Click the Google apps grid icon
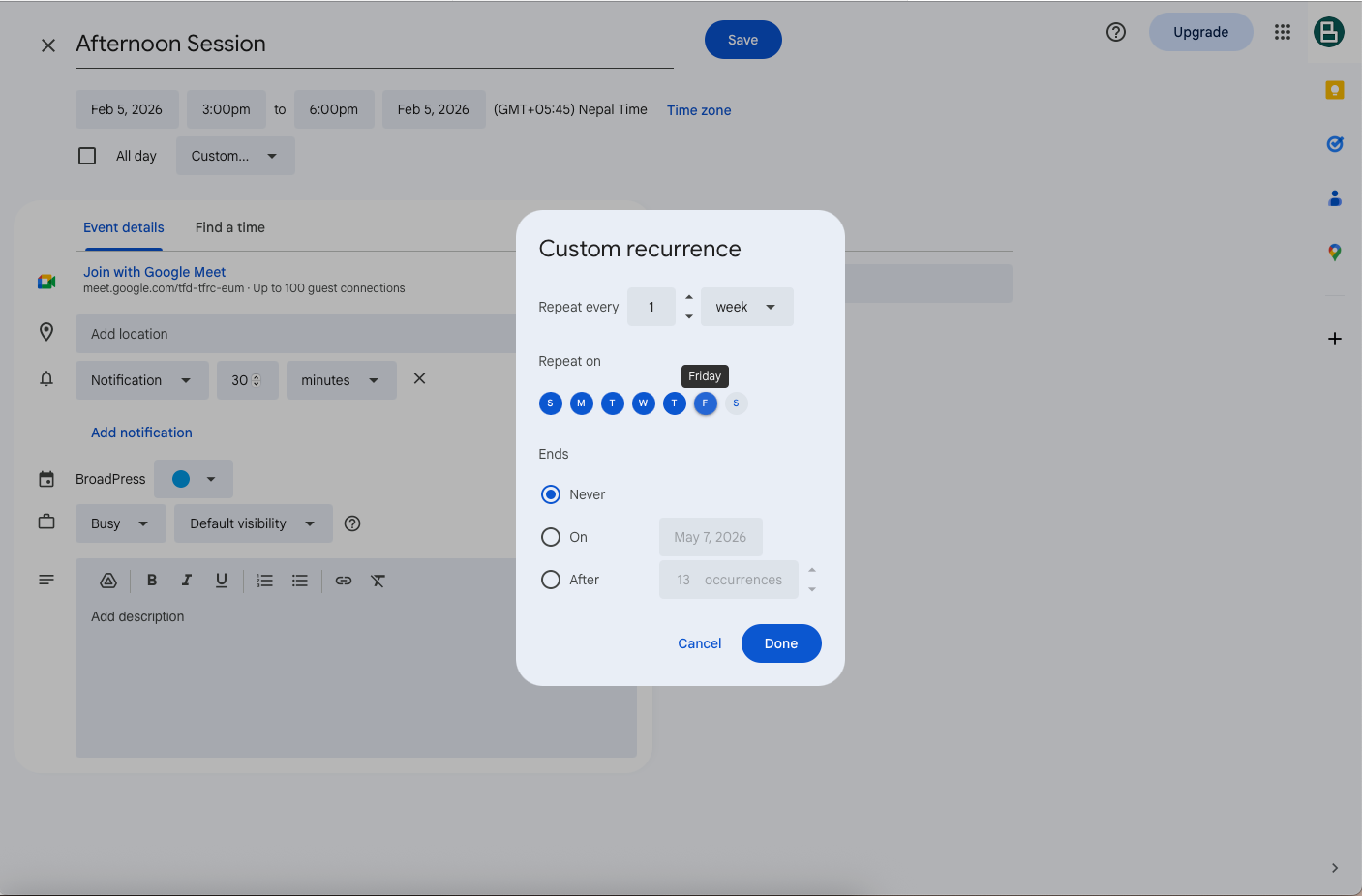 pyautogui.click(x=1283, y=32)
